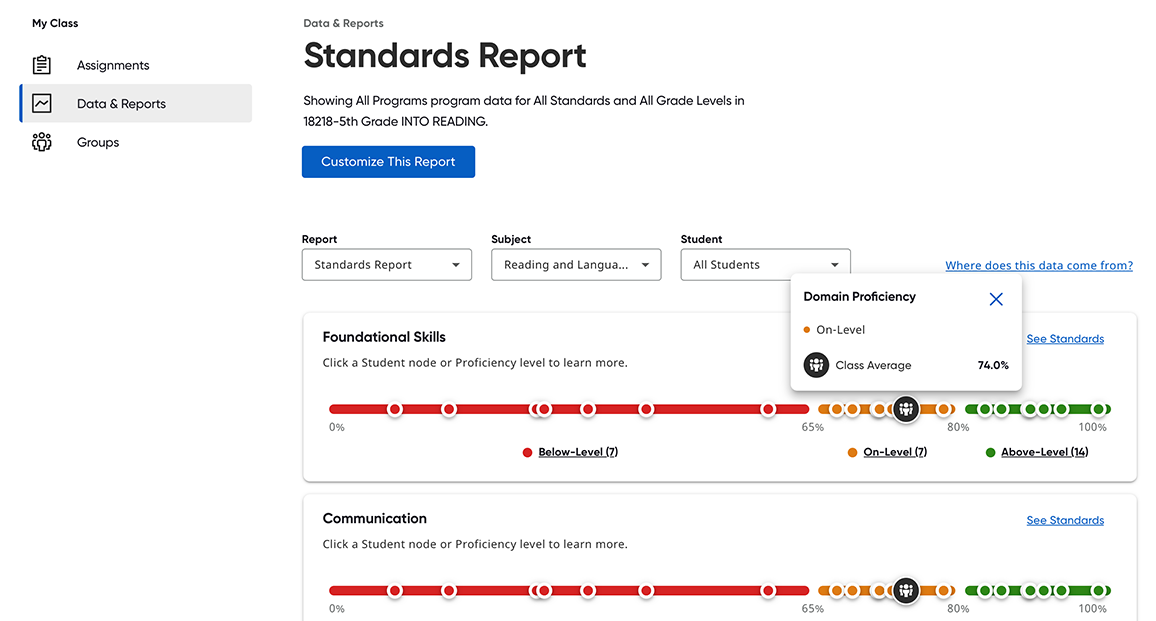Open the Report dropdown
Image resolution: width=1156 pixels, height=621 pixels.
pyautogui.click(x=386, y=265)
